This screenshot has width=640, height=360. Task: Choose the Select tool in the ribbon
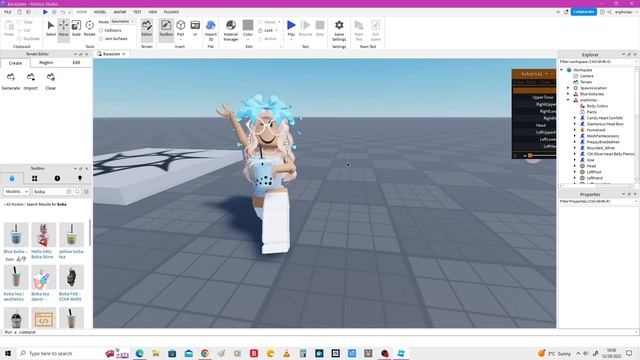point(51,28)
